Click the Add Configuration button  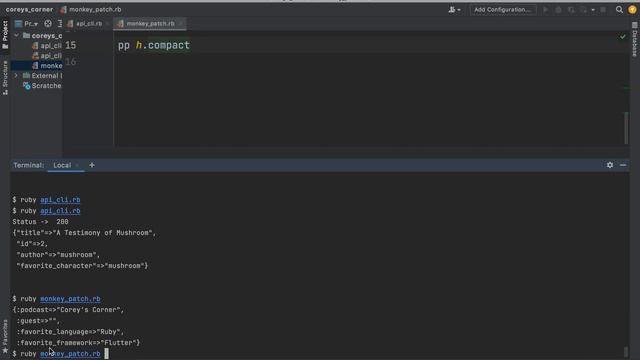coord(503,9)
